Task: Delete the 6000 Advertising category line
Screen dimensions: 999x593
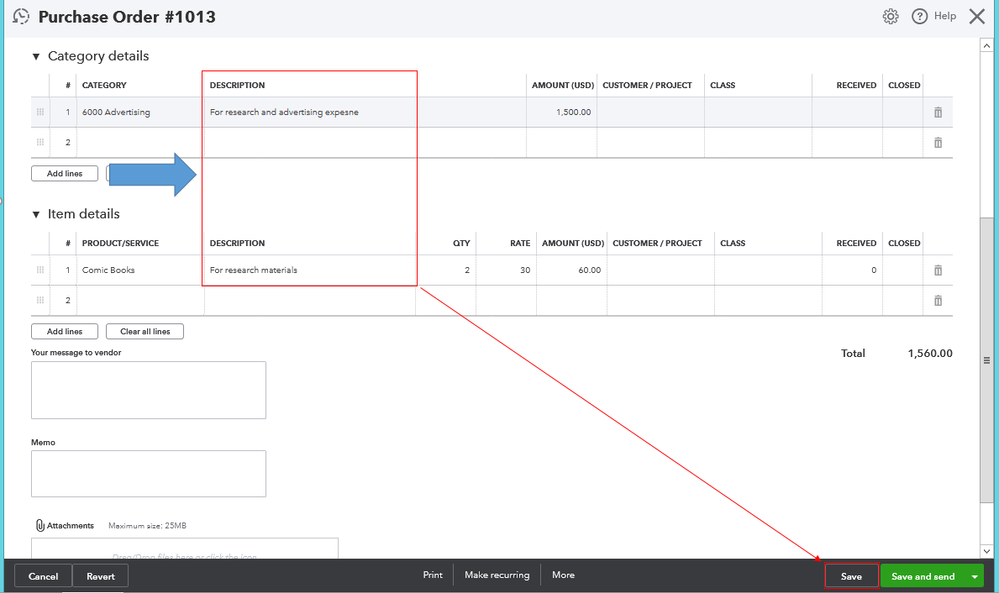Action: coord(938,112)
